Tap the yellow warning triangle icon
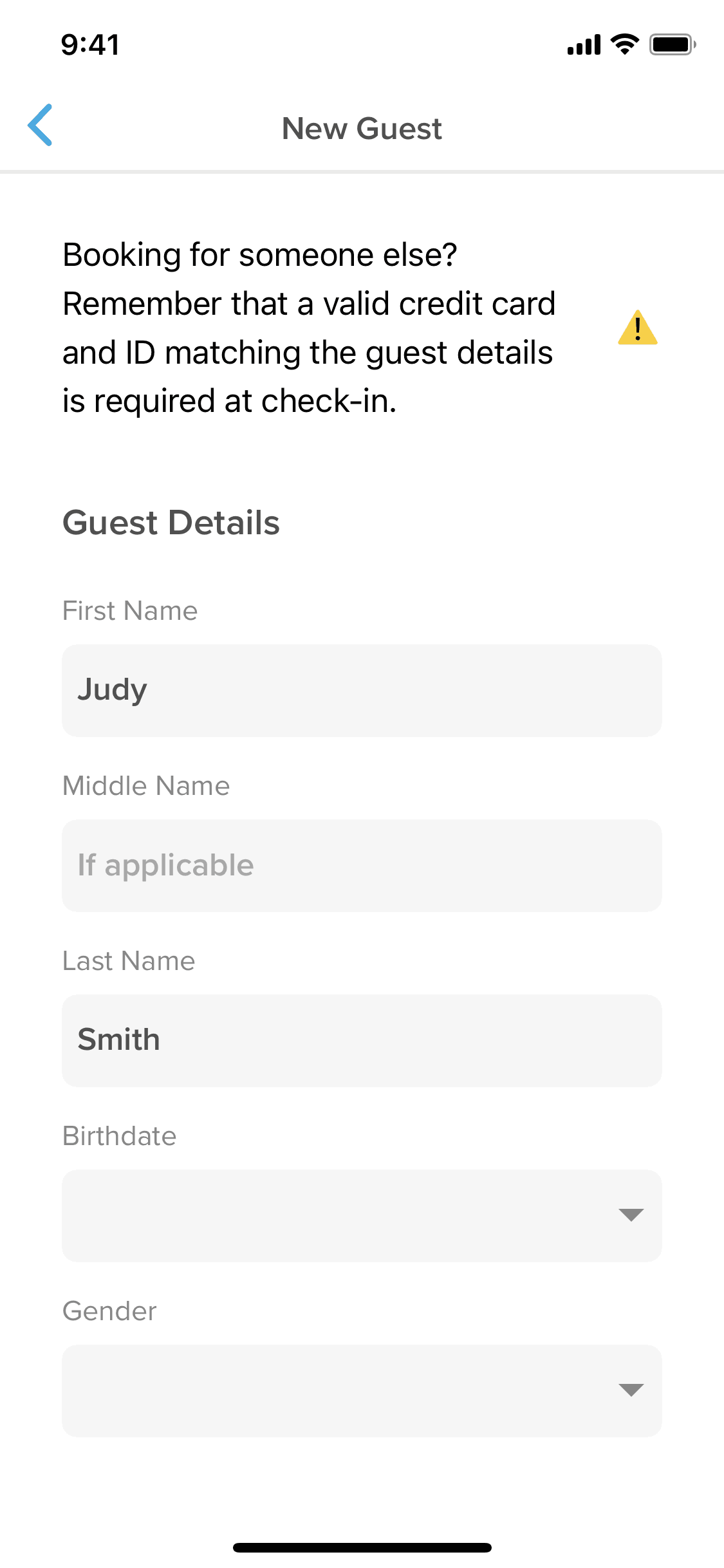The width and height of the screenshot is (724, 1568). (637, 328)
